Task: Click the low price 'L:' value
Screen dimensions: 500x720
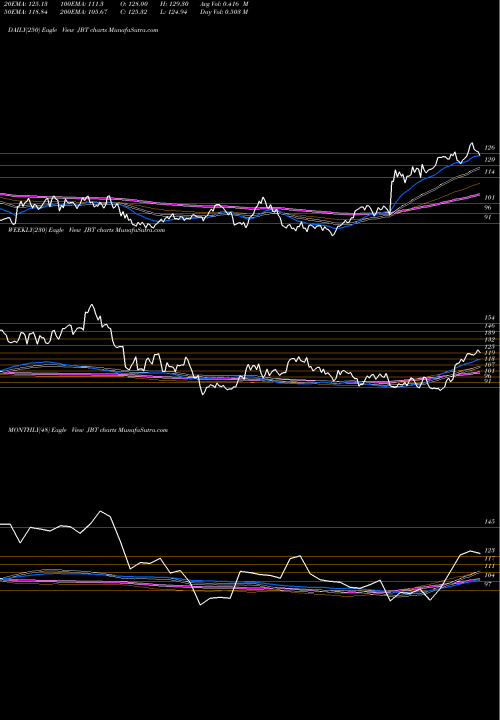Action: [174, 12]
